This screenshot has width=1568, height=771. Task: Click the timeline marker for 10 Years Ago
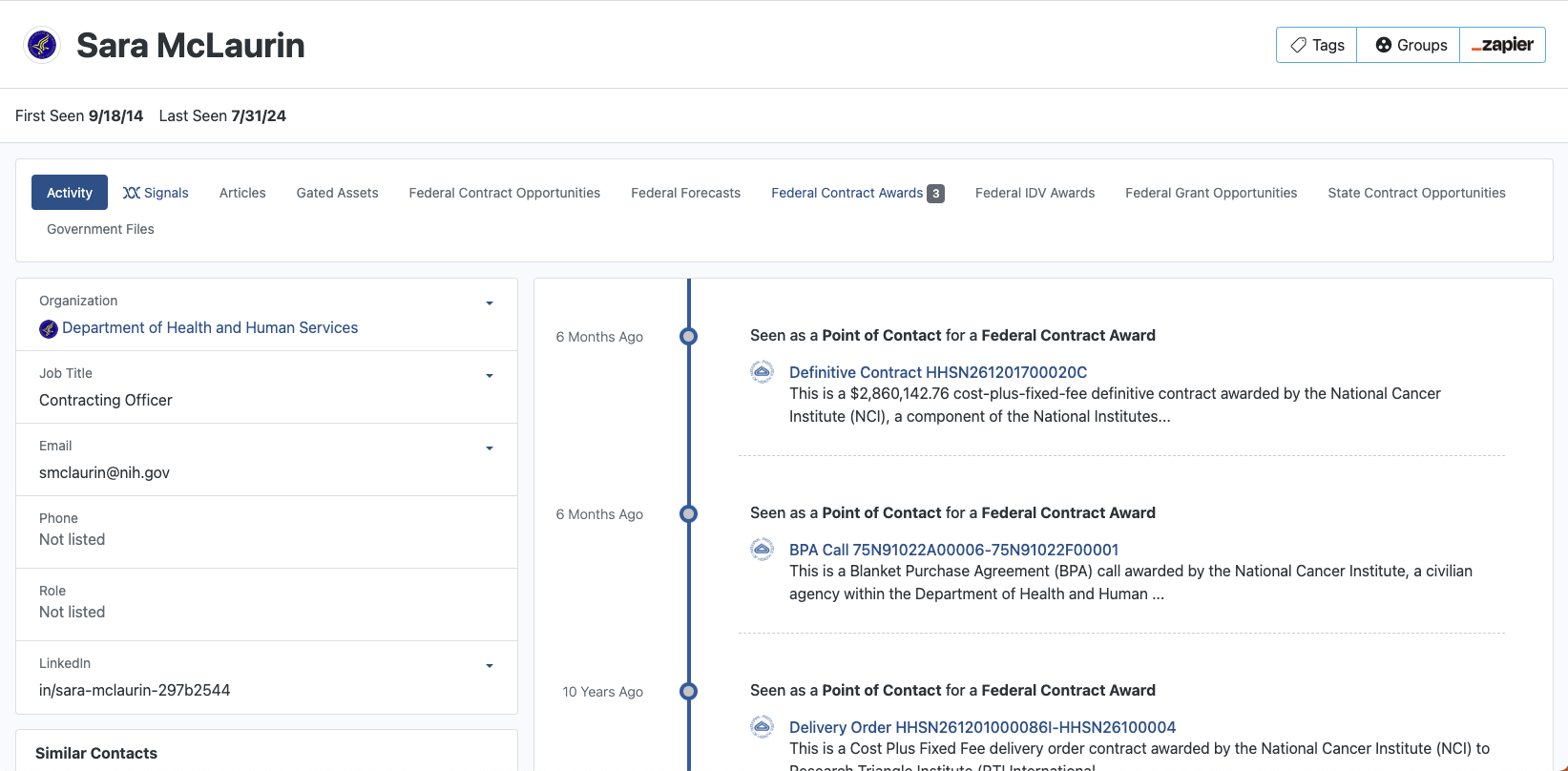click(688, 691)
